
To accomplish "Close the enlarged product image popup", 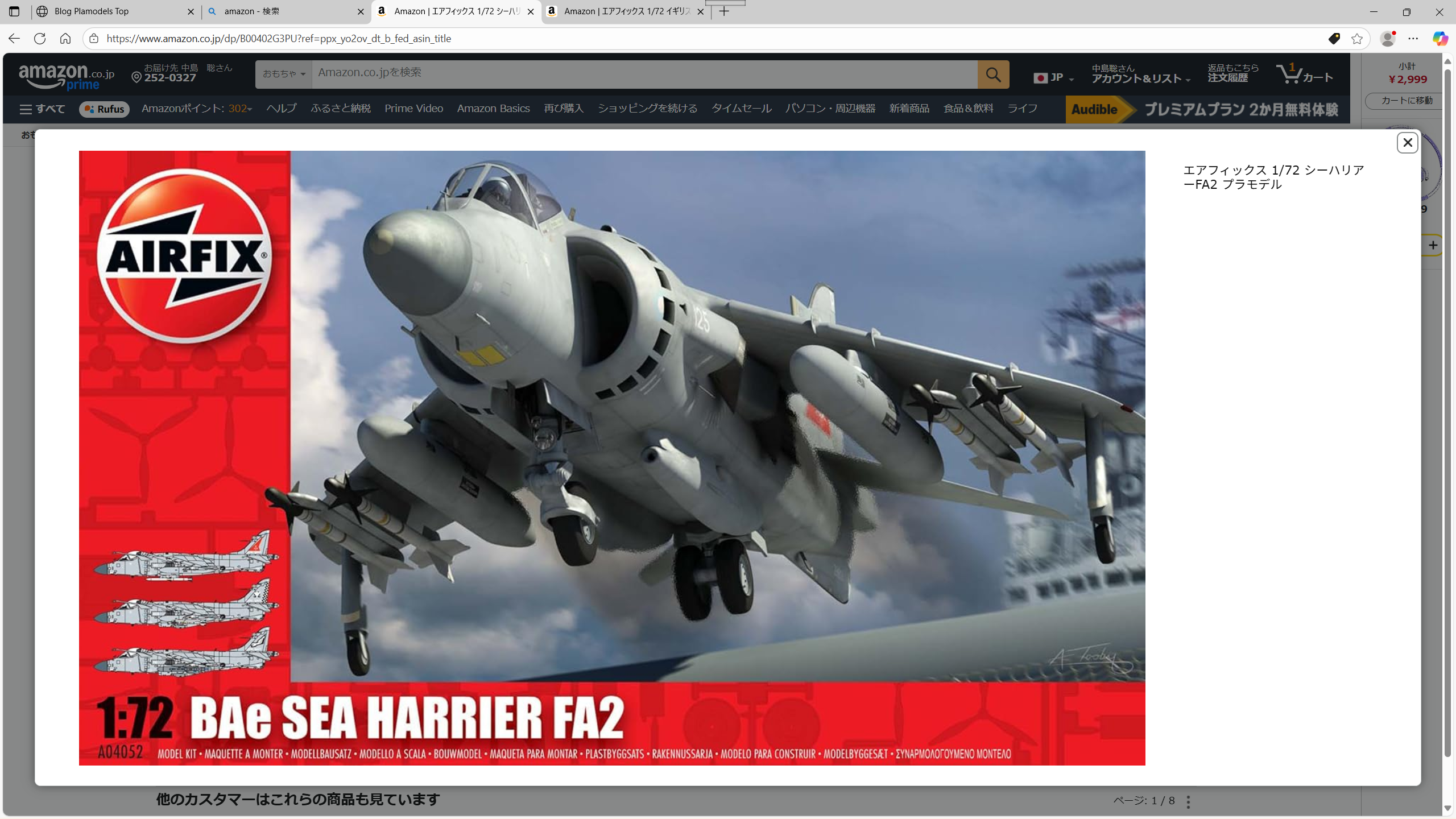I will pos(1407,143).
